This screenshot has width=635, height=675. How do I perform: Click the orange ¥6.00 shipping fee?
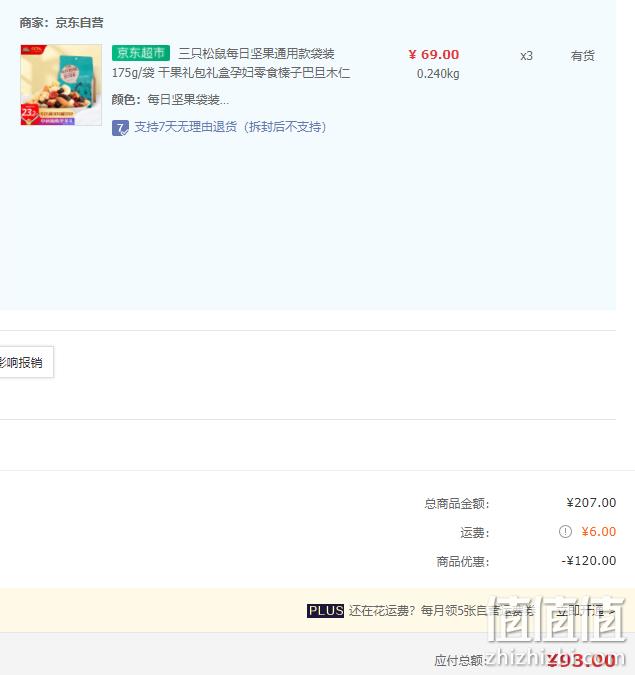598,532
